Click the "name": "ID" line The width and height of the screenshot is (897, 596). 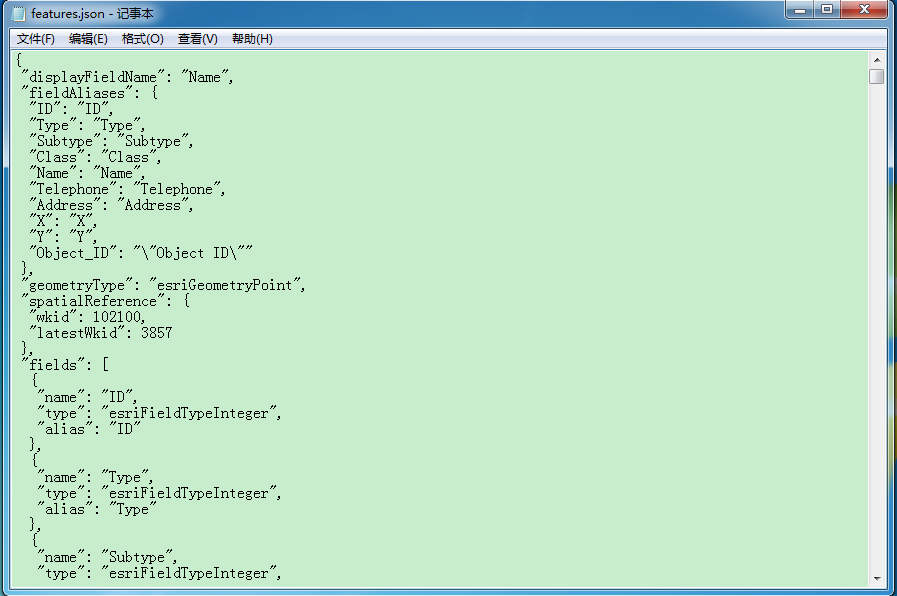[87, 398]
